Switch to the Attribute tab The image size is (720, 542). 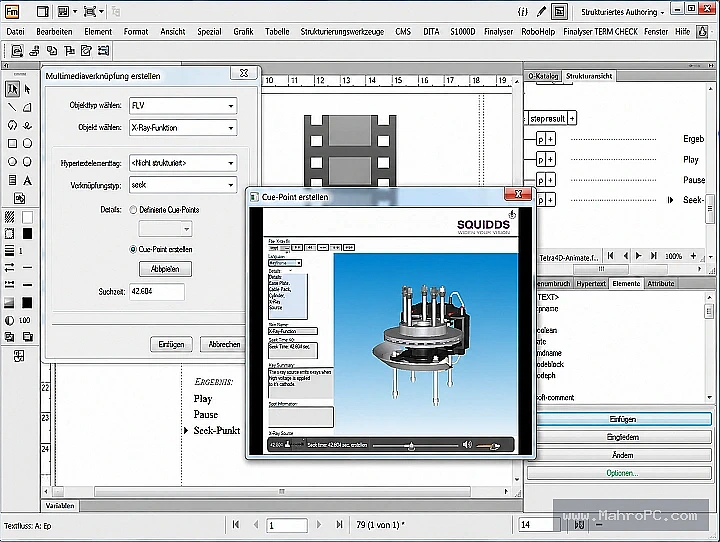660,284
